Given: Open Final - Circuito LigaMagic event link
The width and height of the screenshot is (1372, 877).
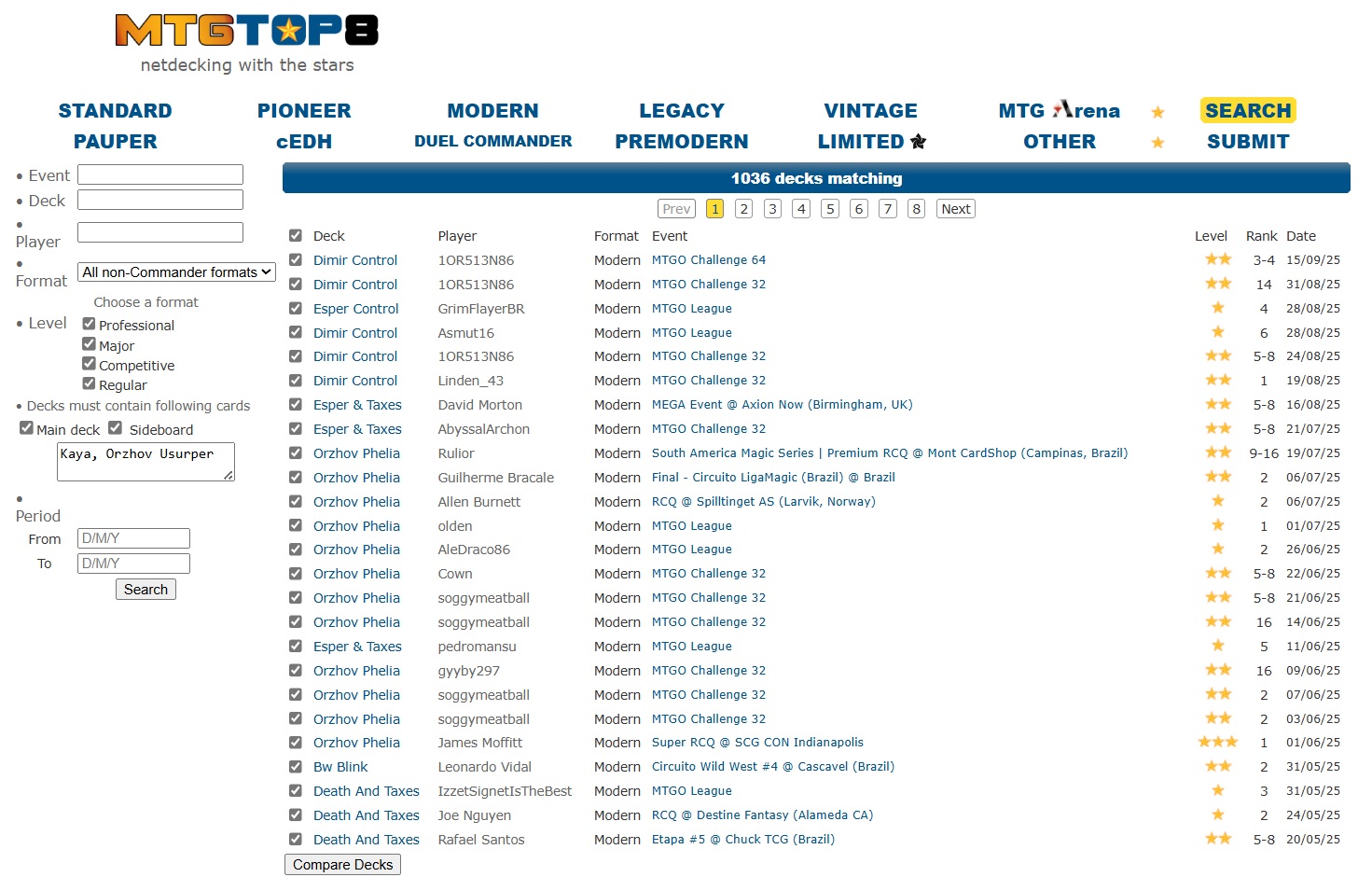Looking at the screenshot, I should pos(773,478).
